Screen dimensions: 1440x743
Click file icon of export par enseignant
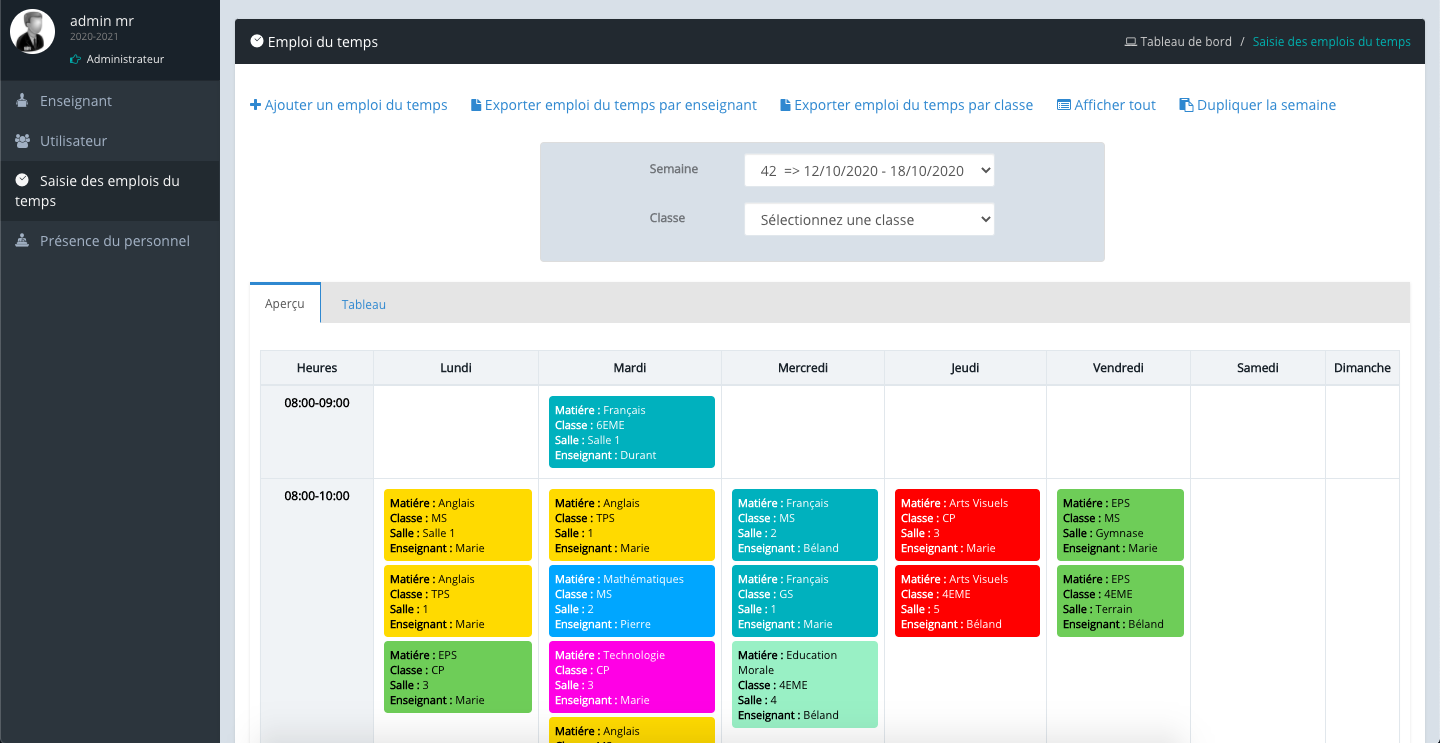[x=476, y=105]
